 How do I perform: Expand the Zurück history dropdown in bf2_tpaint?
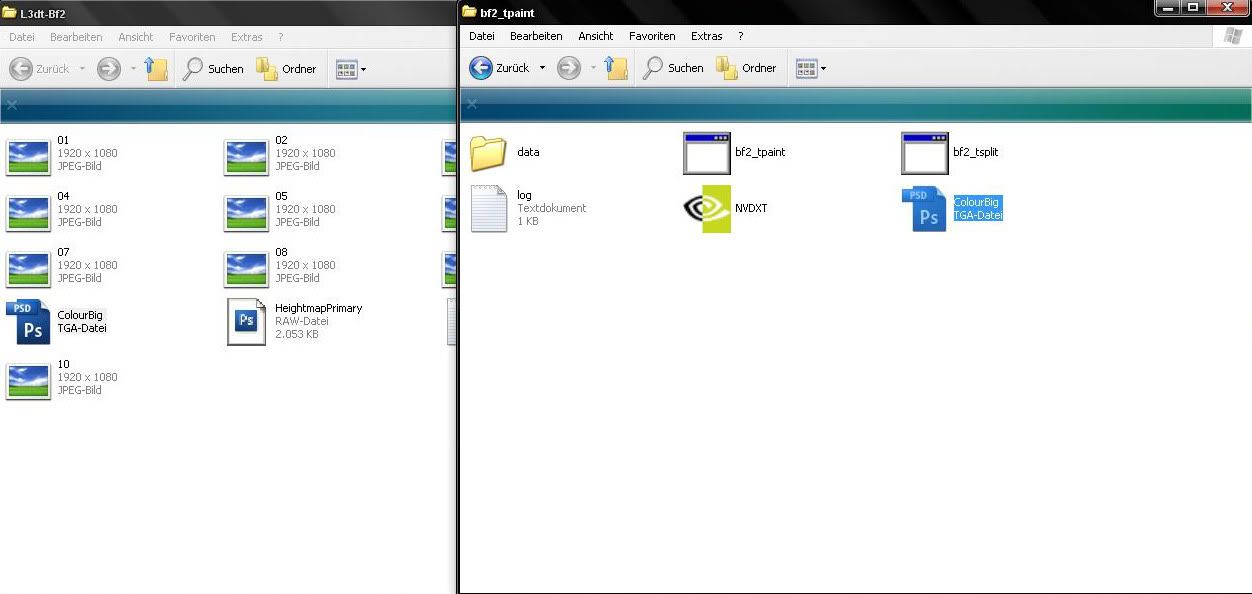point(542,68)
